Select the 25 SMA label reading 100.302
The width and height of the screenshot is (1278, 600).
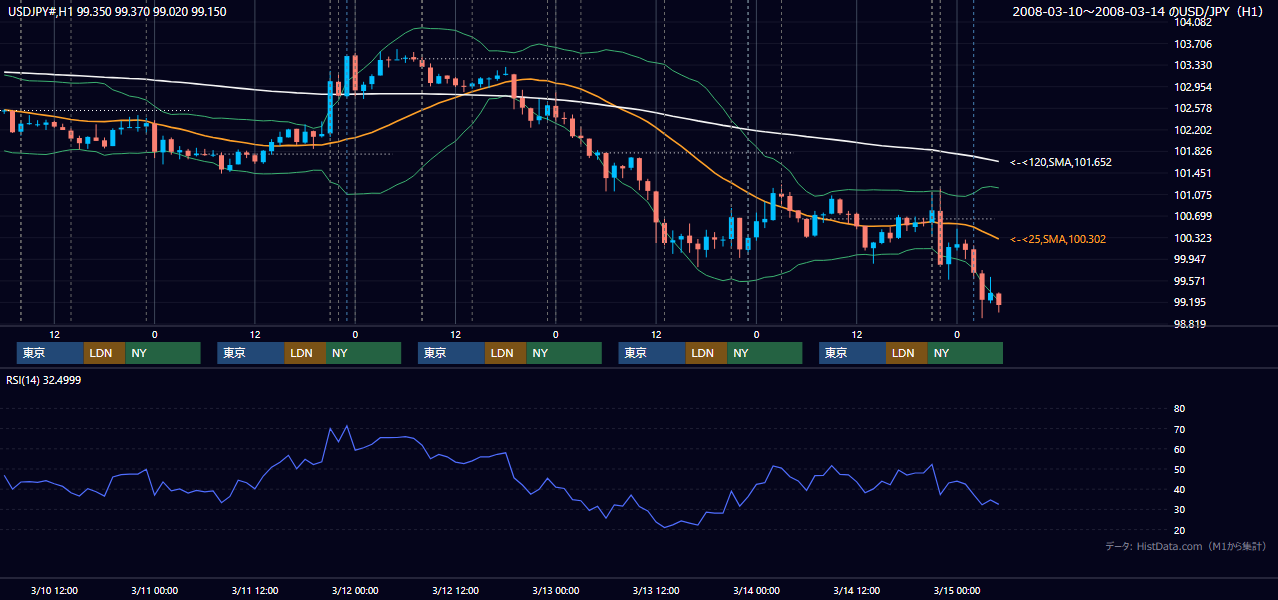(1057, 240)
